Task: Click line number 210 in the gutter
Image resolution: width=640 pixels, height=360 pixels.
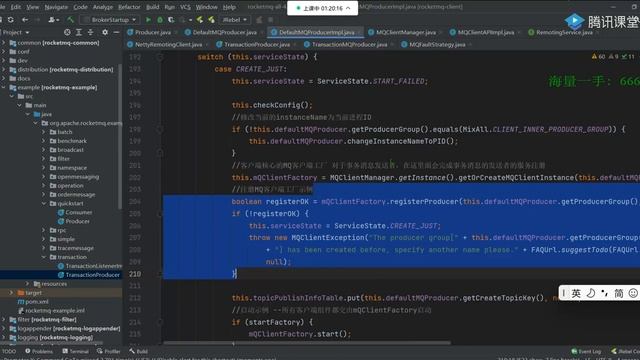Action: [135, 274]
